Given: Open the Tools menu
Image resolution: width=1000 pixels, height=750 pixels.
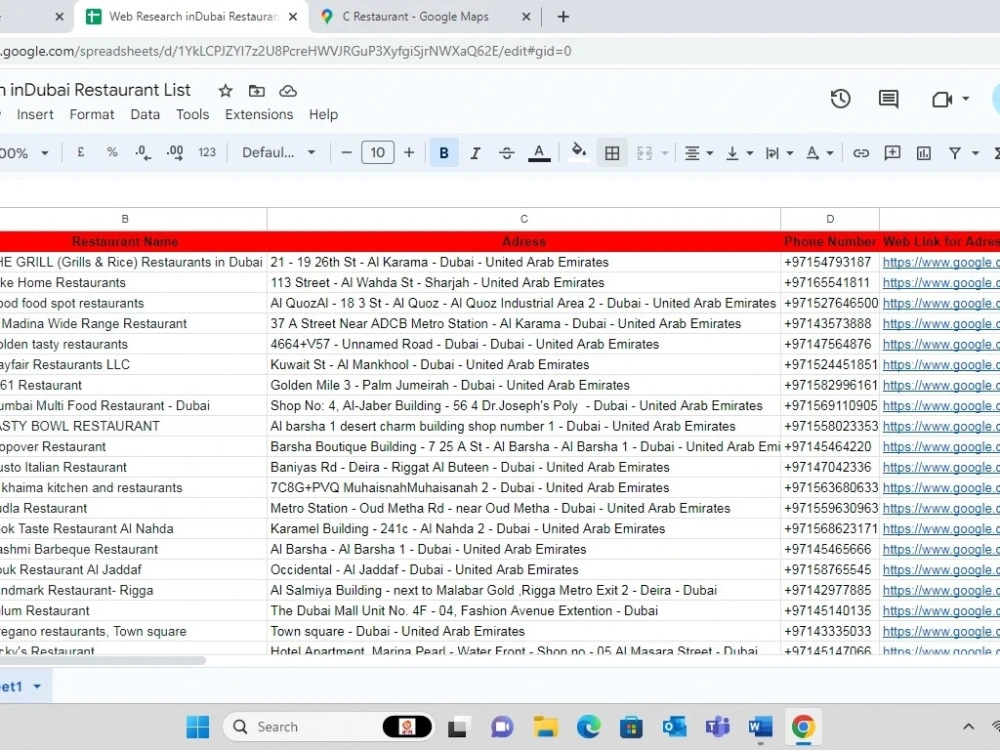Looking at the screenshot, I should click(x=193, y=114).
